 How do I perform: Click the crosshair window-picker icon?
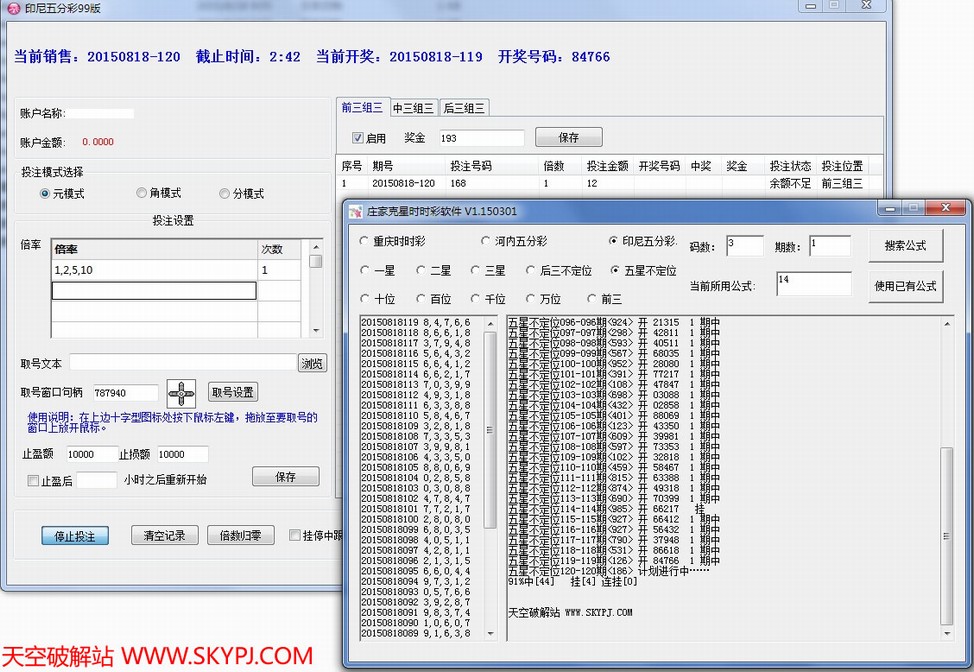[x=181, y=393]
